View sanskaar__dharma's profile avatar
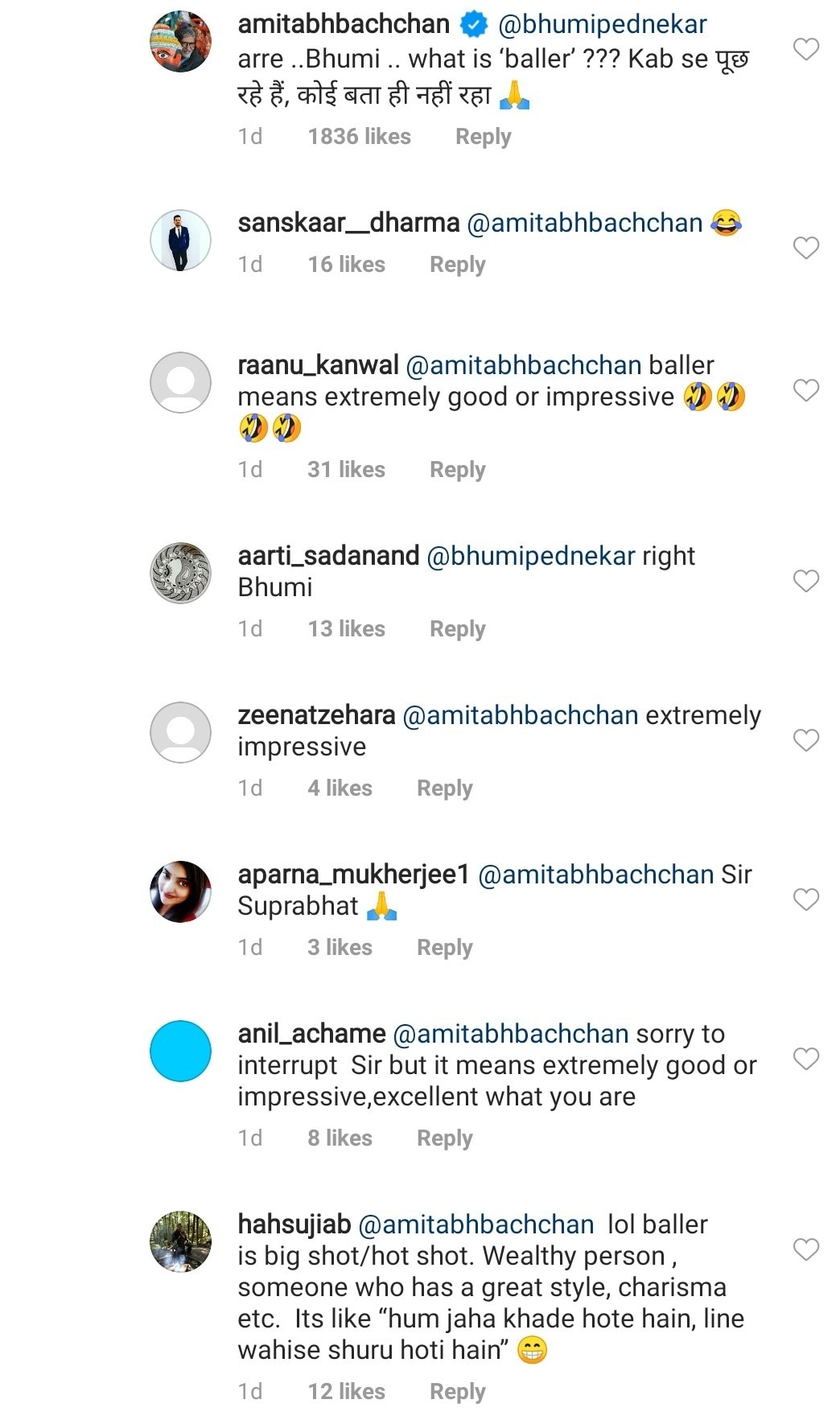The height and width of the screenshot is (1420, 840). click(x=181, y=241)
